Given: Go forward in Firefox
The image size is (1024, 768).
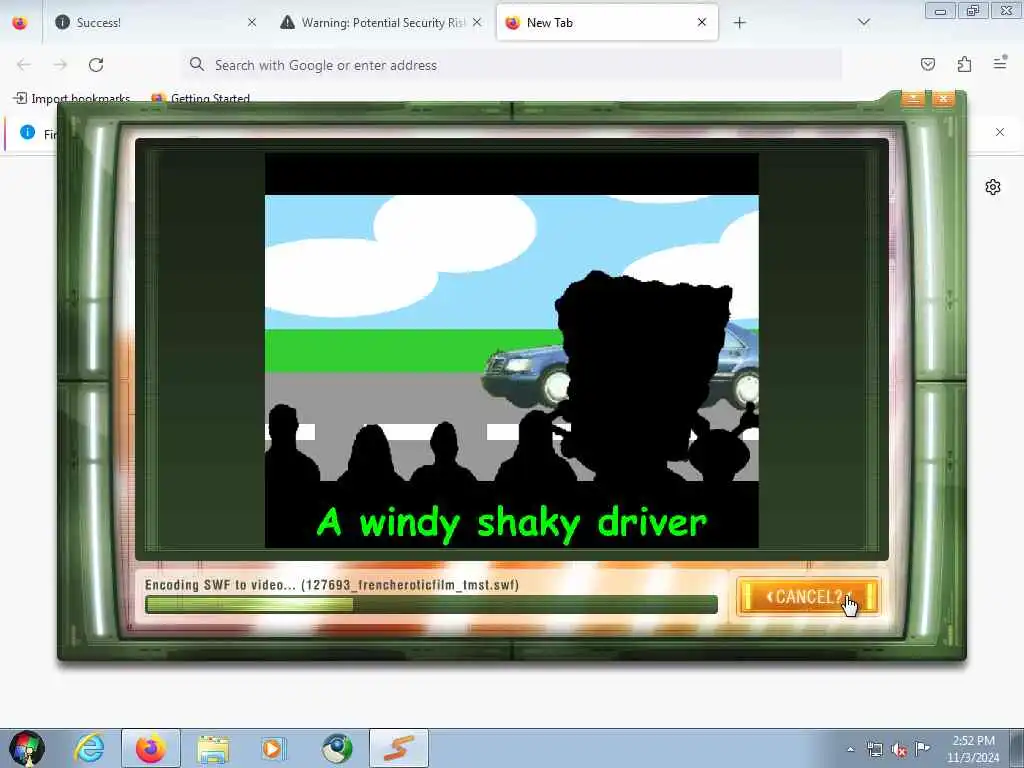Looking at the screenshot, I should coord(60,65).
